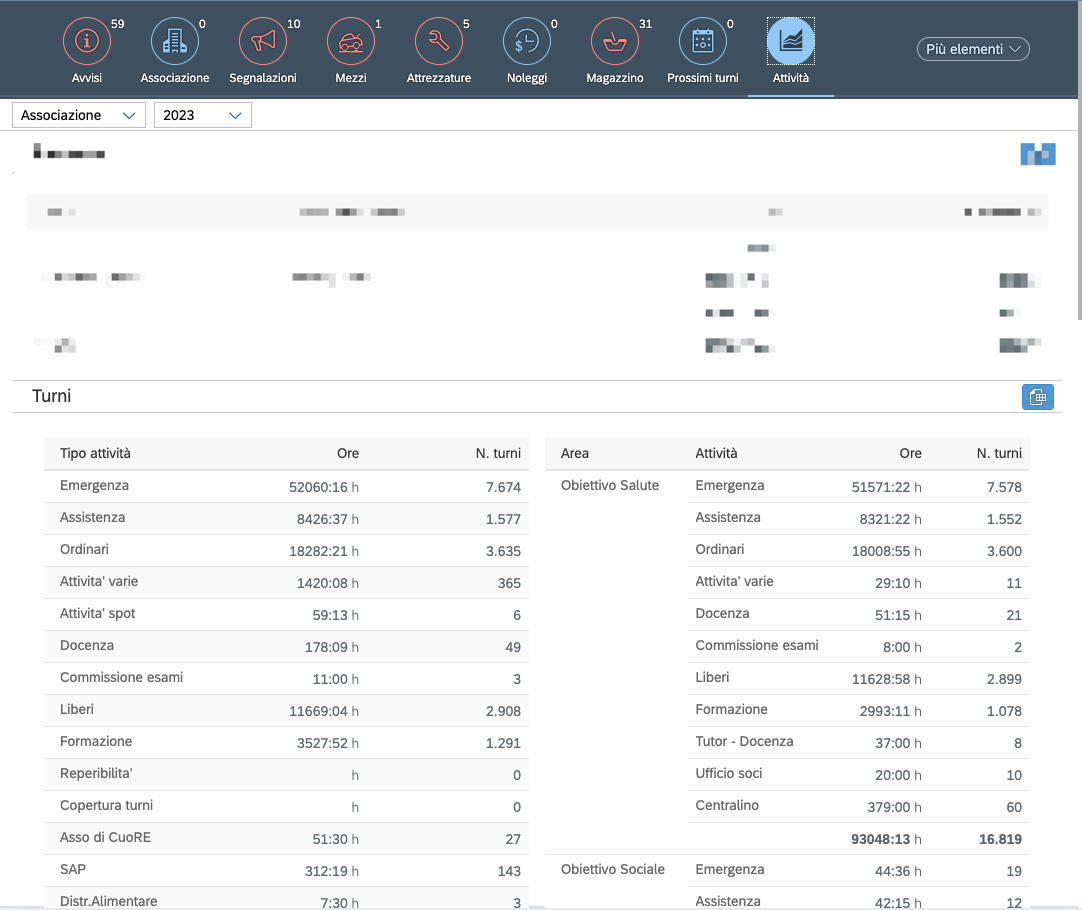Image resolution: width=1082 pixels, height=910 pixels.
Task: Select the Prossimi turni calendar icon
Action: [703, 41]
